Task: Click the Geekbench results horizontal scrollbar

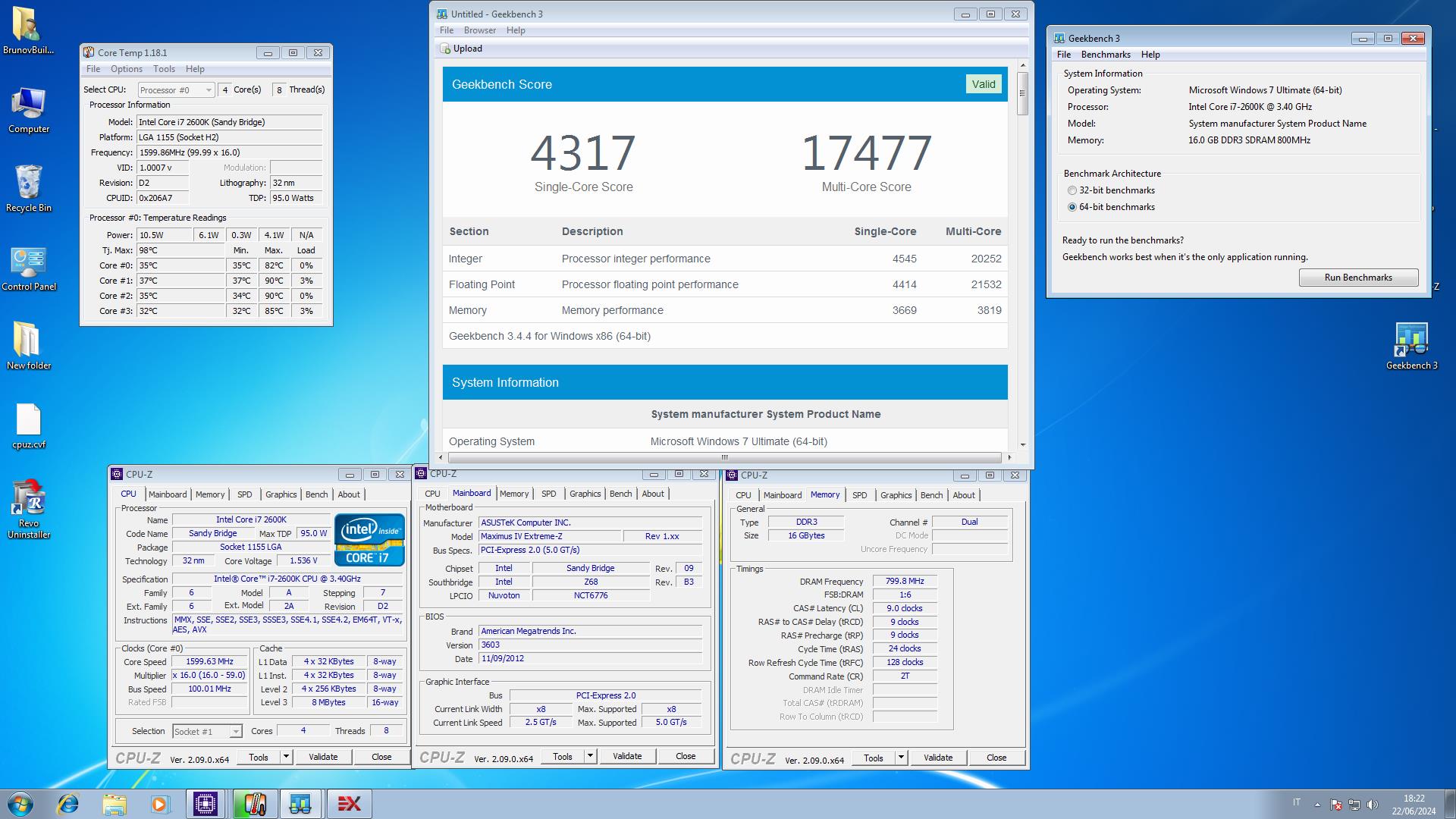Action: [x=724, y=457]
